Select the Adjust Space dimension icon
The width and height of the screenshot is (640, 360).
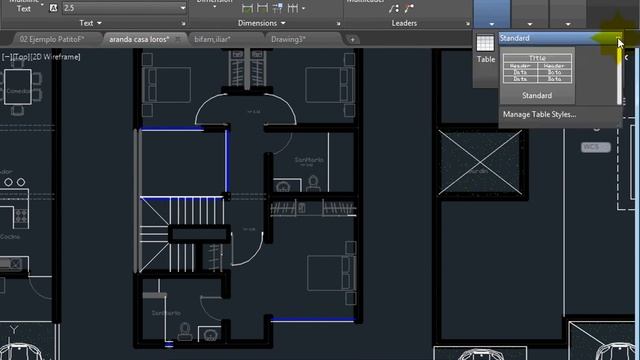[x=262, y=8]
